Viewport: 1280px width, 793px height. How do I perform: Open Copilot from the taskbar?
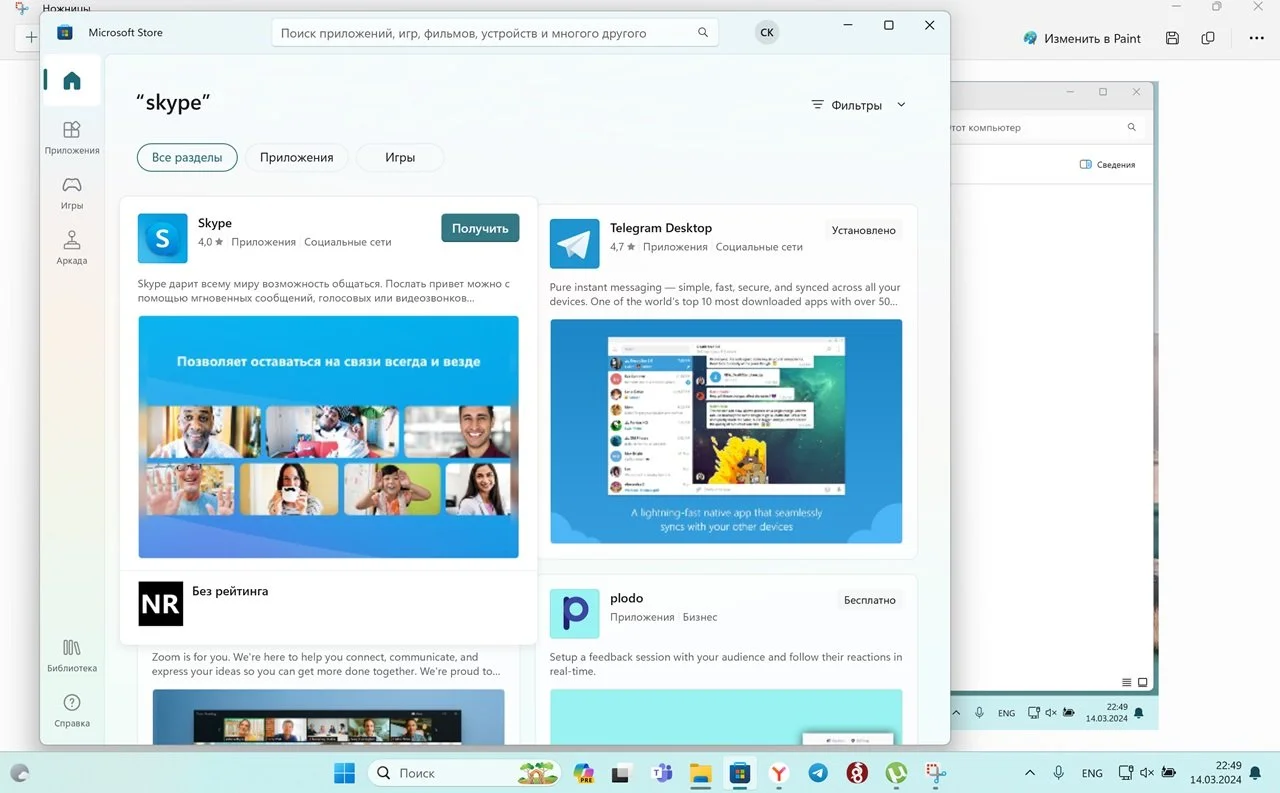(584, 773)
